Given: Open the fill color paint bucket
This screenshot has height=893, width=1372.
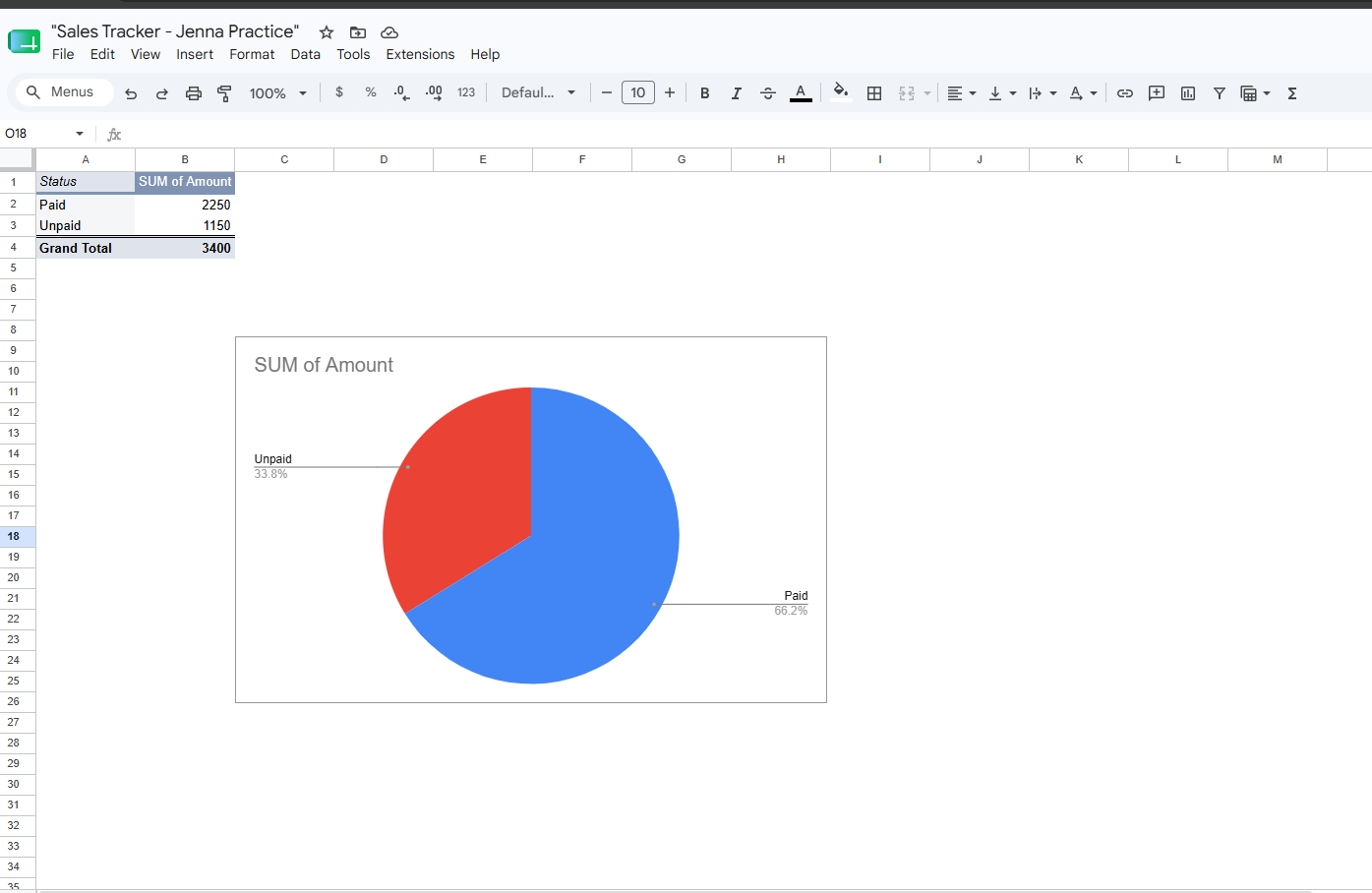Looking at the screenshot, I should pos(841,92).
